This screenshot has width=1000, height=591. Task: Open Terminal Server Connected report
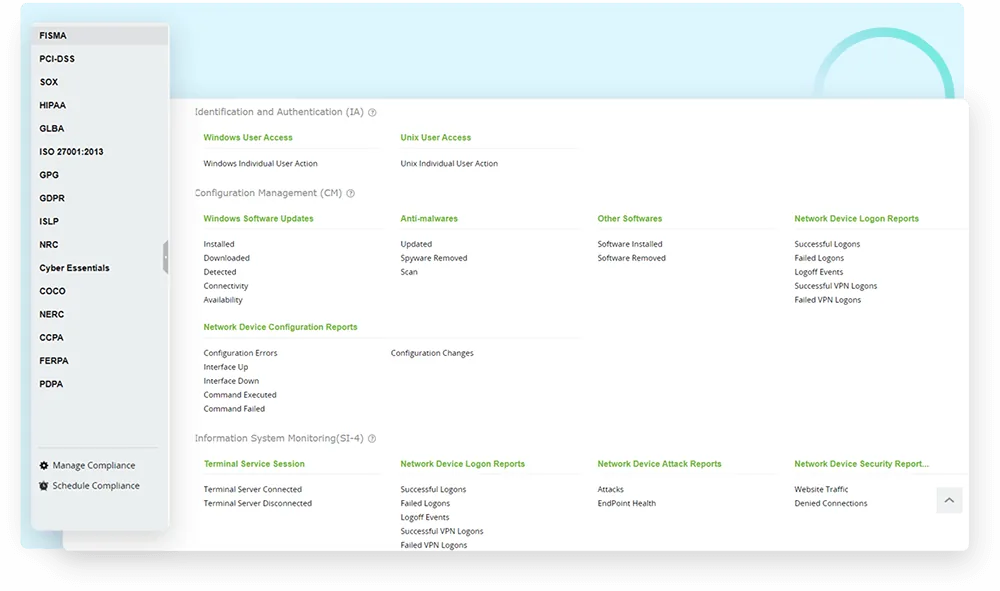[x=253, y=490]
